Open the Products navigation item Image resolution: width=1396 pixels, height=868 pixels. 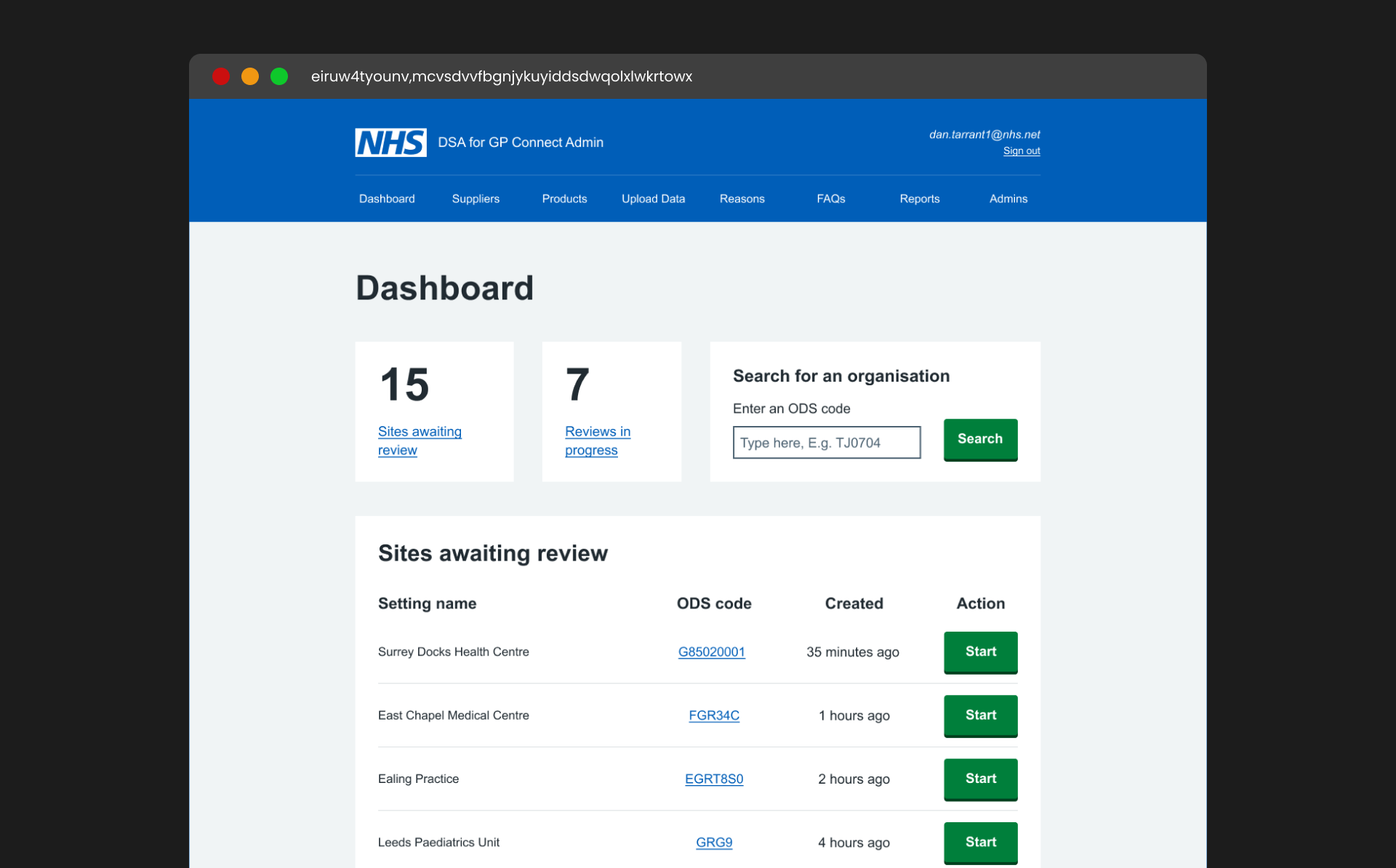564,198
